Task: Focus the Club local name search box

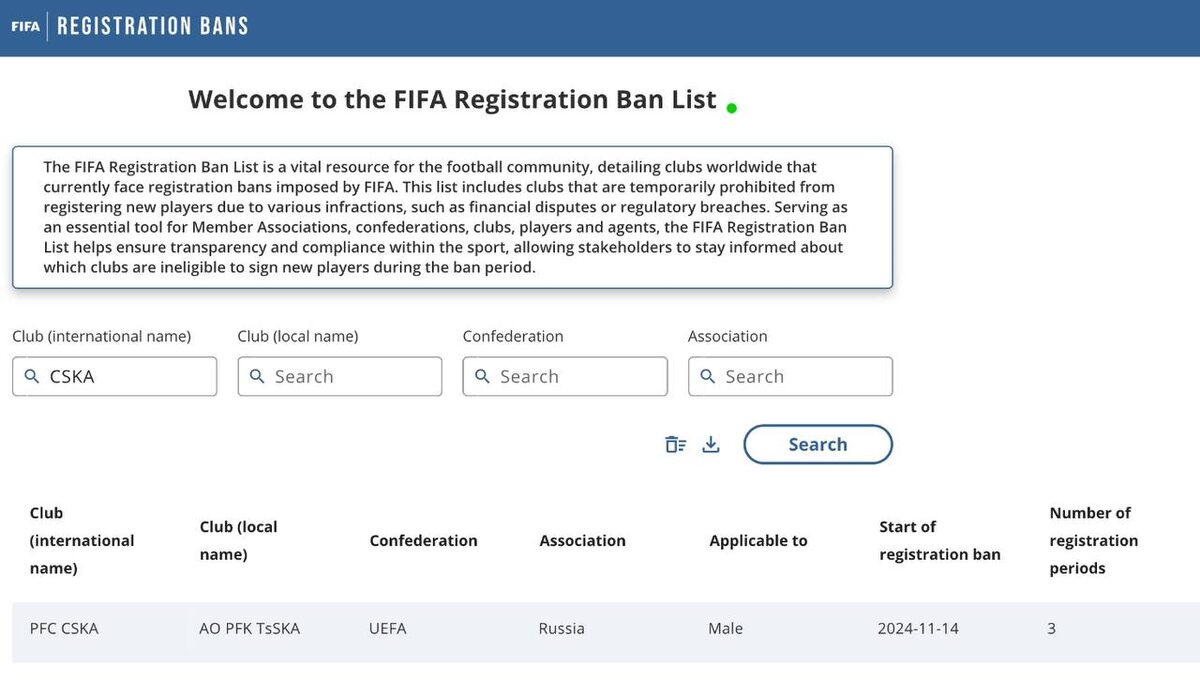Action: [x=340, y=377]
